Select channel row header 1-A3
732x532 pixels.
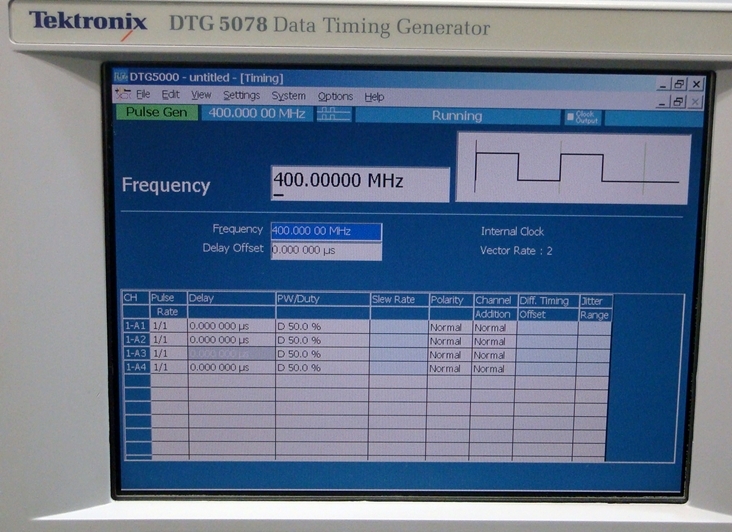click(136, 353)
